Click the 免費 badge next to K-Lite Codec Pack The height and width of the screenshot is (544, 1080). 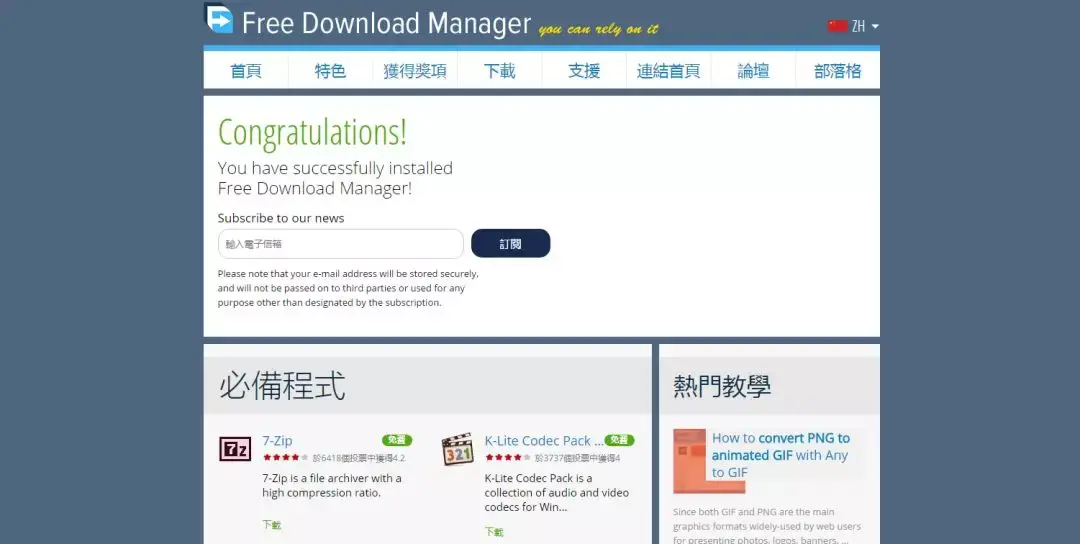[x=619, y=440]
